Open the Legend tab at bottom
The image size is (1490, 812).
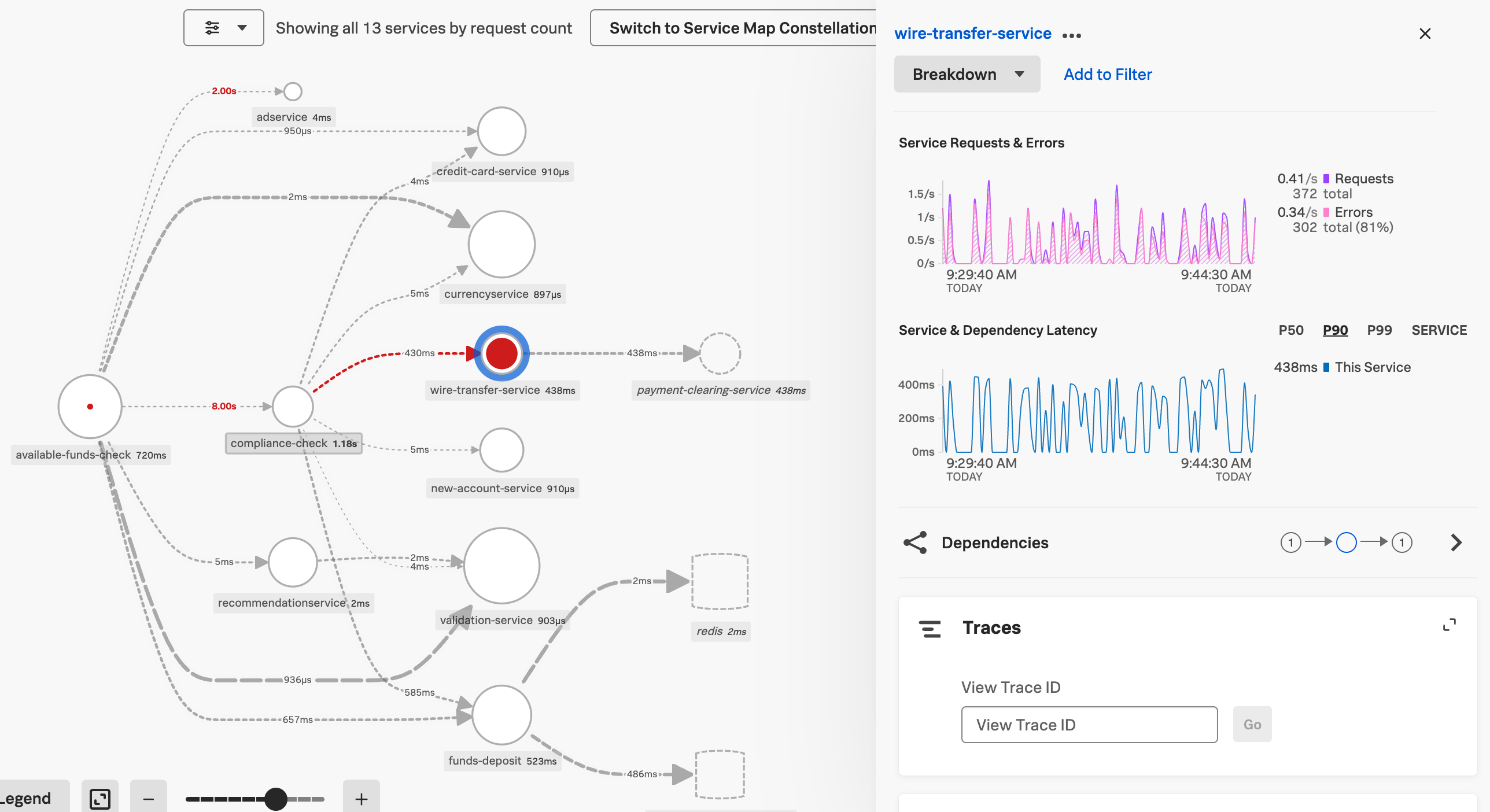pyautogui.click(x=28, y=799)
